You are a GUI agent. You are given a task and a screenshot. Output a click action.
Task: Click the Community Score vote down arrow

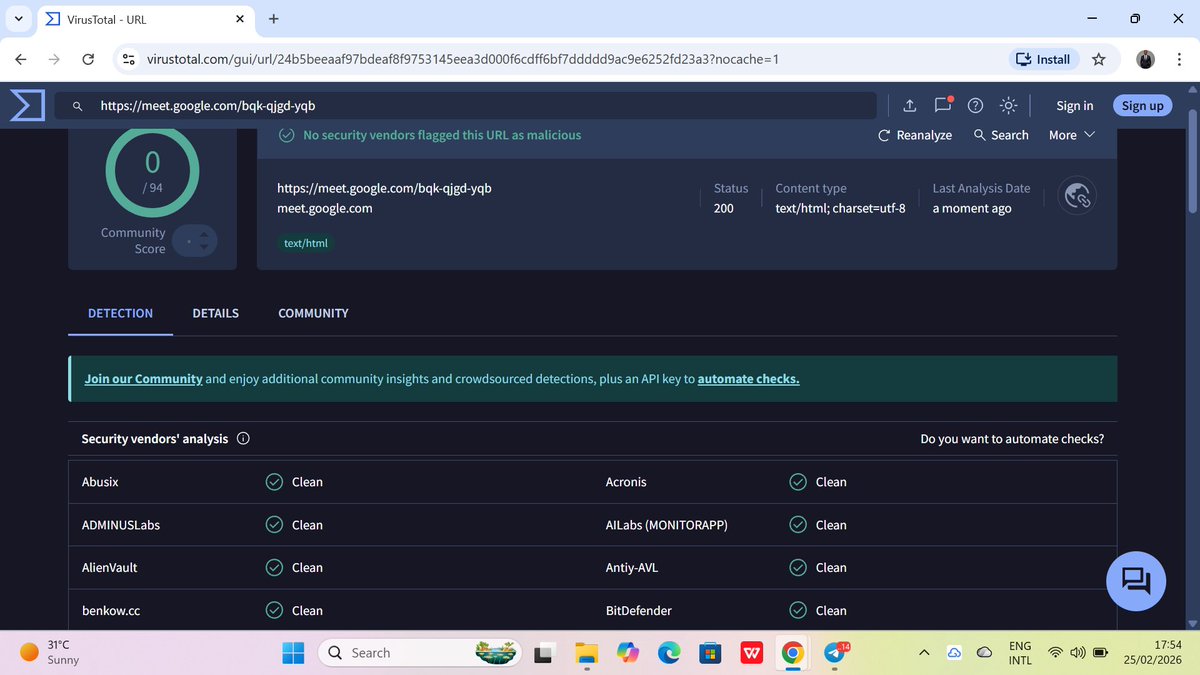(204, 247)
